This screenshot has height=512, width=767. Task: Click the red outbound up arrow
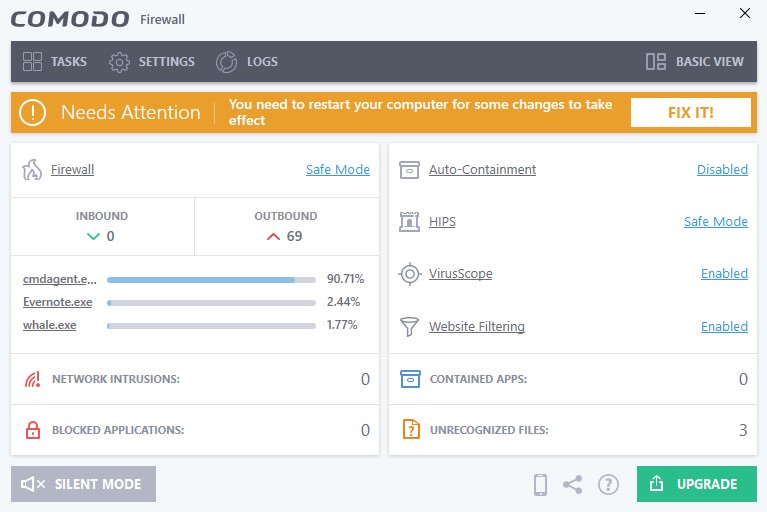click(273, 237)
